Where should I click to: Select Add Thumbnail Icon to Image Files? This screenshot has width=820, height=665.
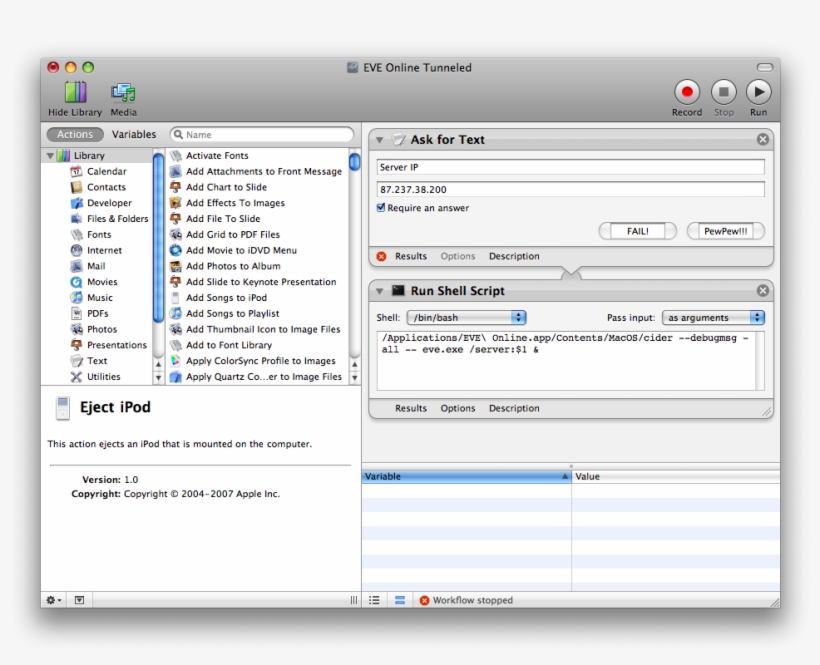[x=255, y=329]
